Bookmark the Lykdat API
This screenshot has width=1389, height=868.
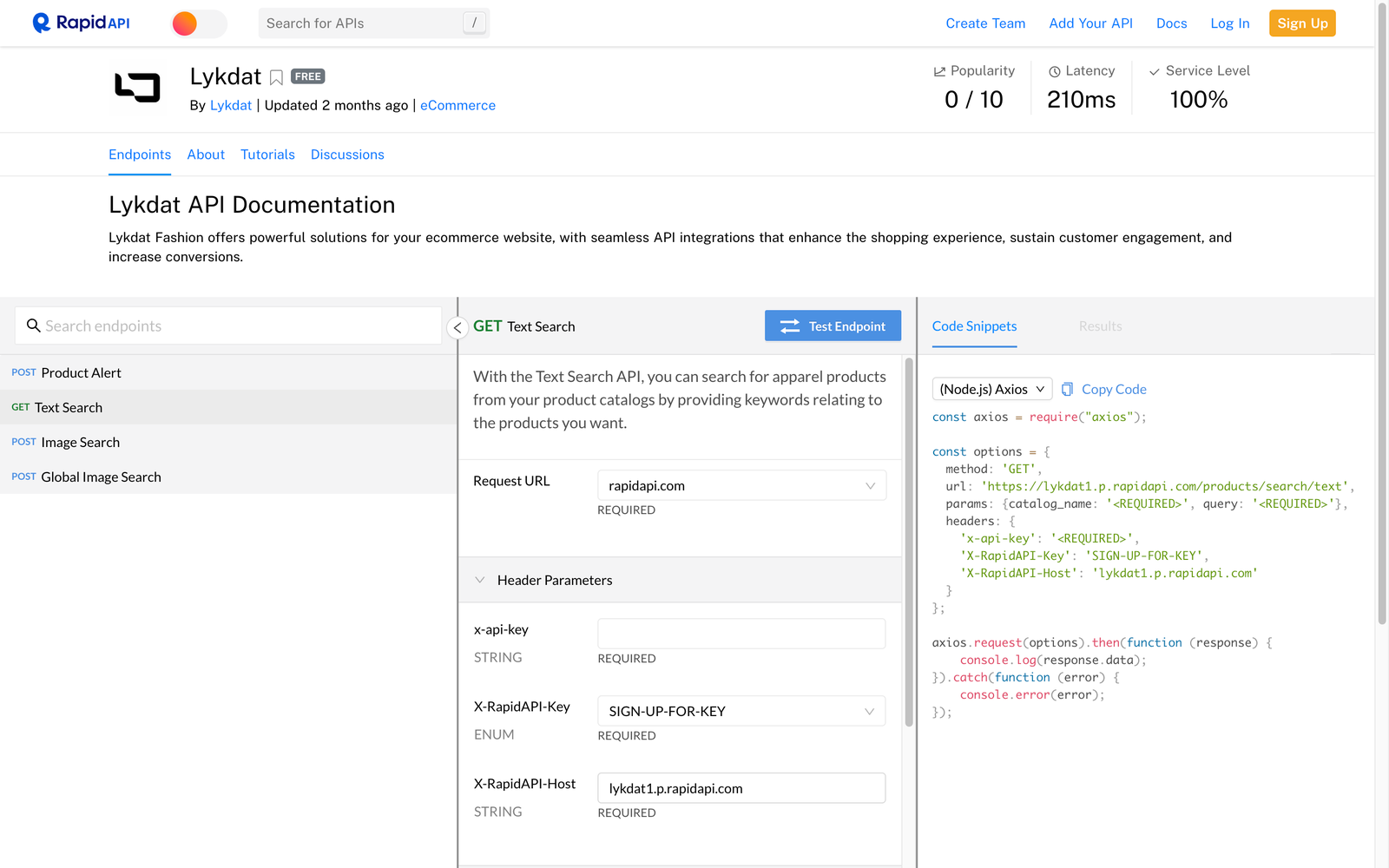(x=276, y=77)
